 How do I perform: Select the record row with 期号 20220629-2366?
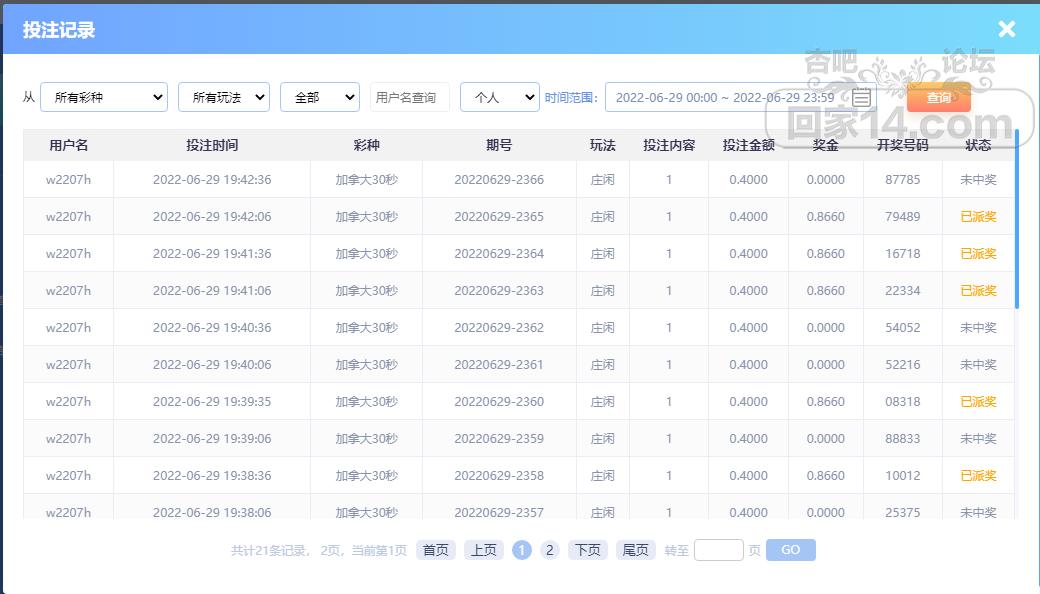(x=499, y=180)
